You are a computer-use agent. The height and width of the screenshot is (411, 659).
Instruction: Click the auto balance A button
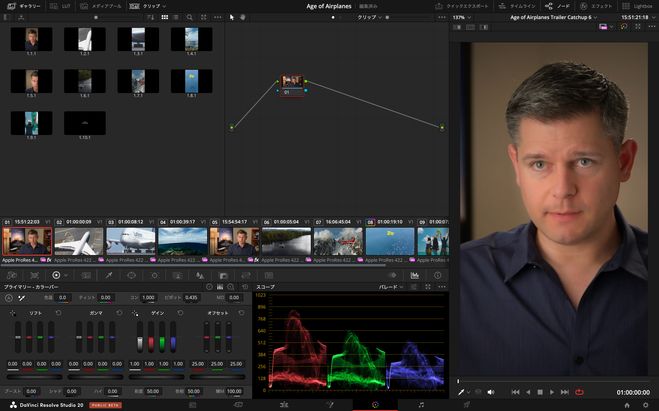tap(9, 298)
